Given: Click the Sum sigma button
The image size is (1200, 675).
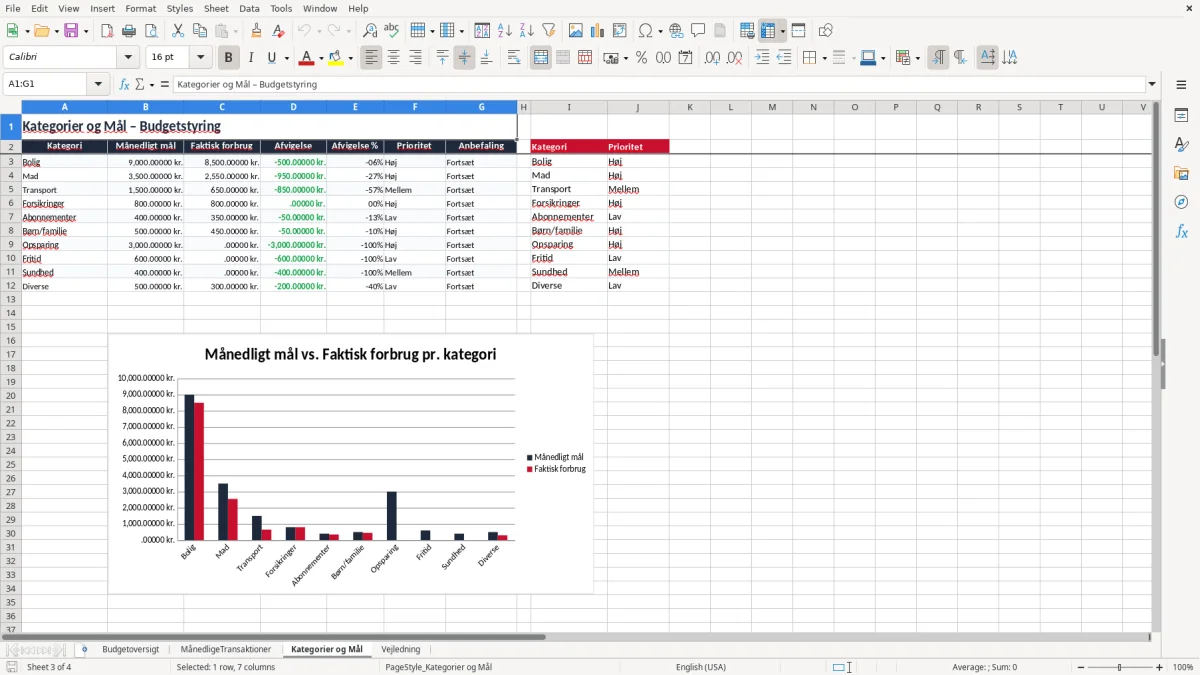Looking at the screenshot, I should point(140,84).
